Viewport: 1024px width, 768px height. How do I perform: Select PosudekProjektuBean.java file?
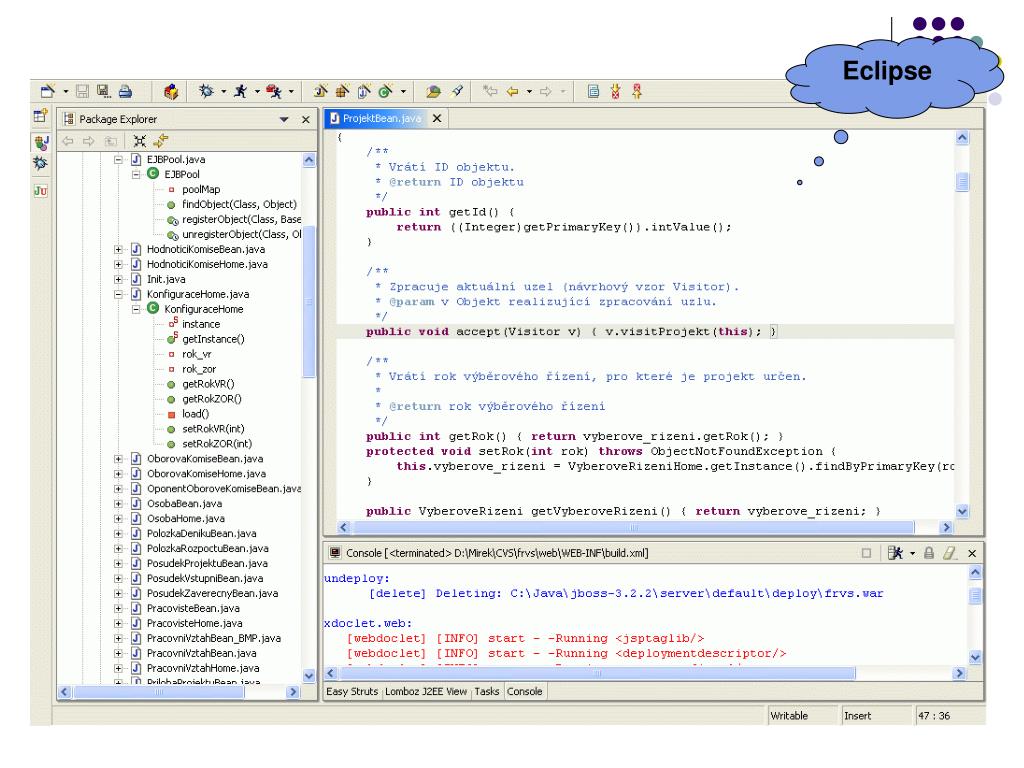coord(208,564)
